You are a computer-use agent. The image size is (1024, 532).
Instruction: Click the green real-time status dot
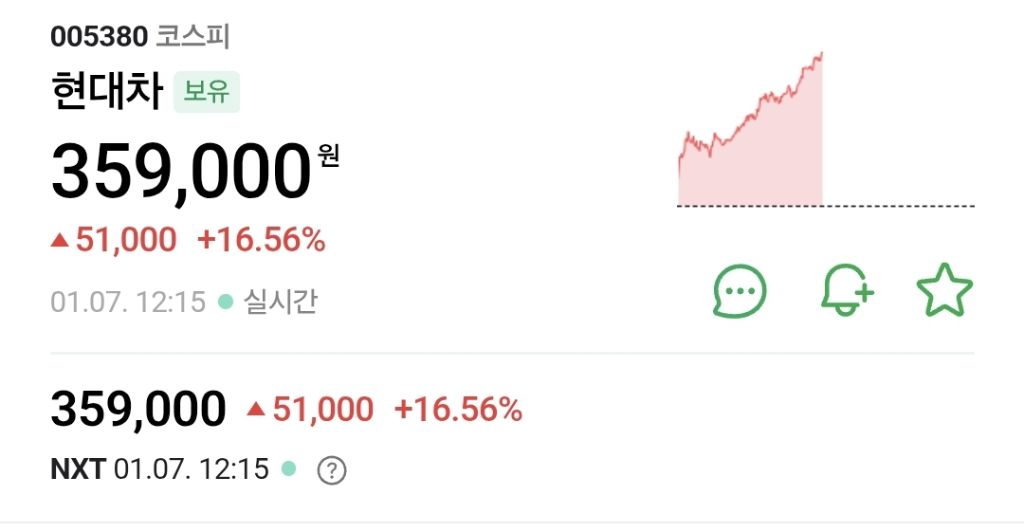pyautogui.click(x=225, y=302)
